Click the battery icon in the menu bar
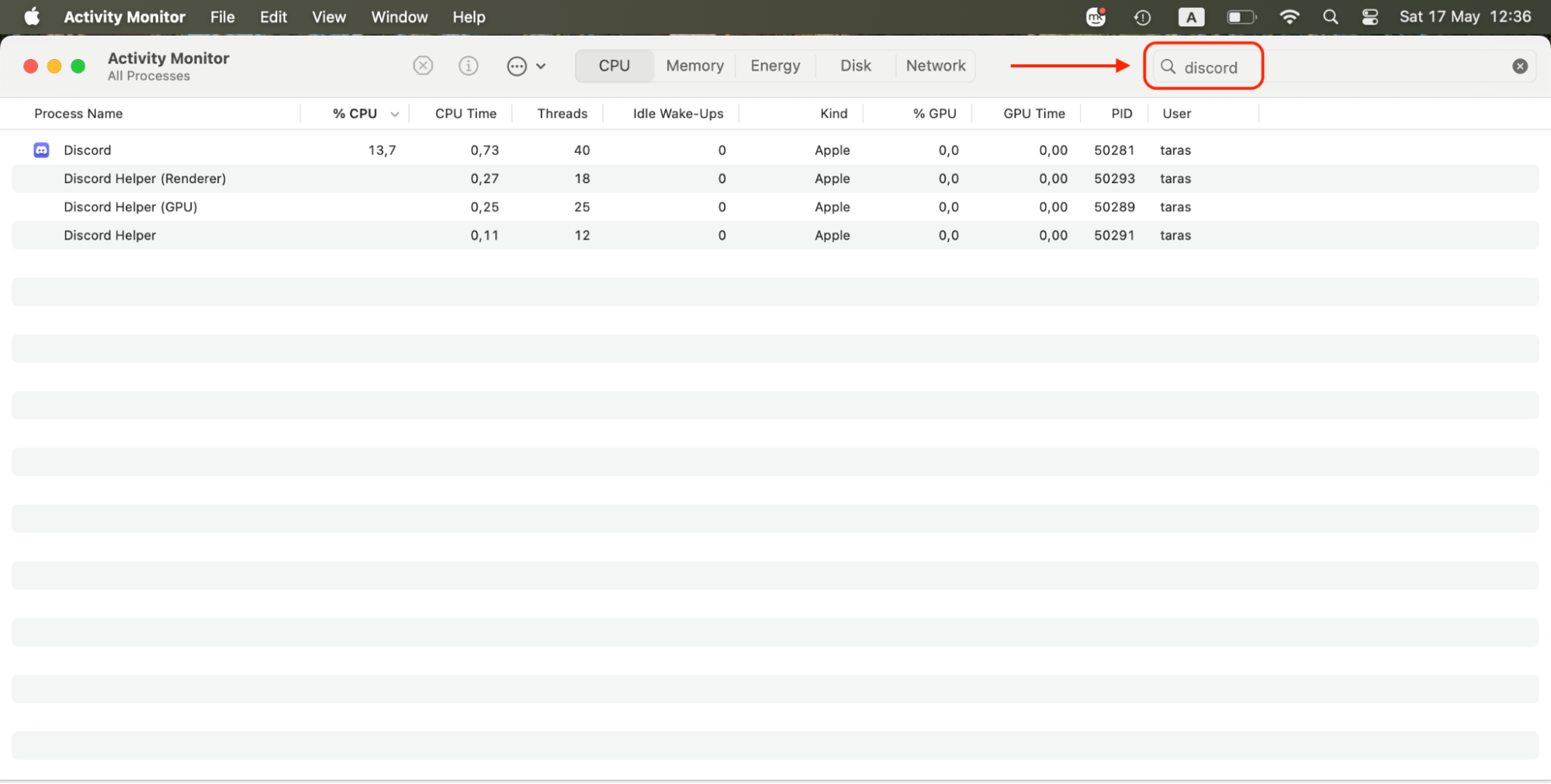1551x784 pixels. point(1241,16)
